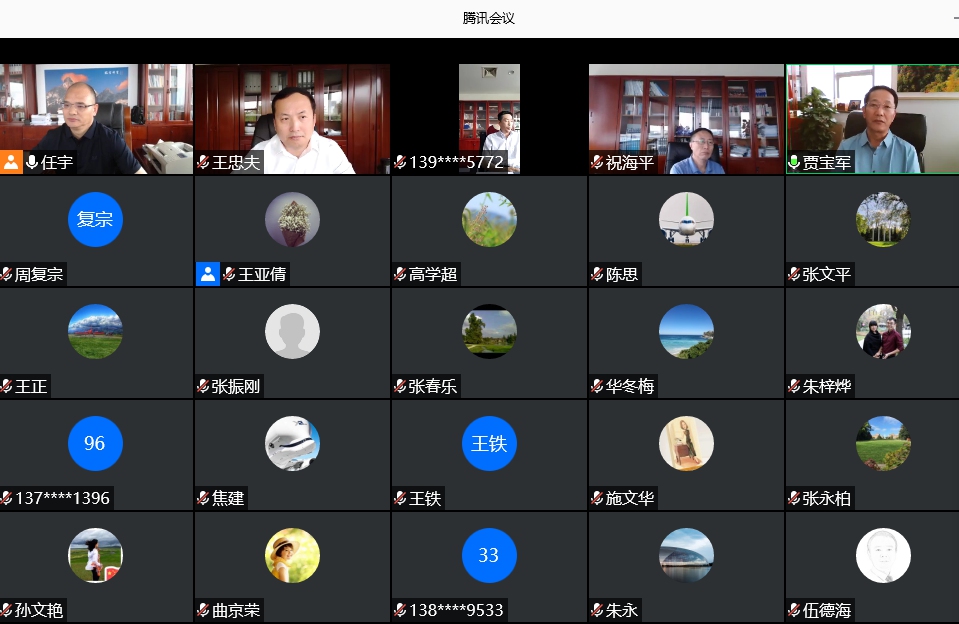Click 张永柏's green lawn avatar
The image size is (959, 624).
883,443
